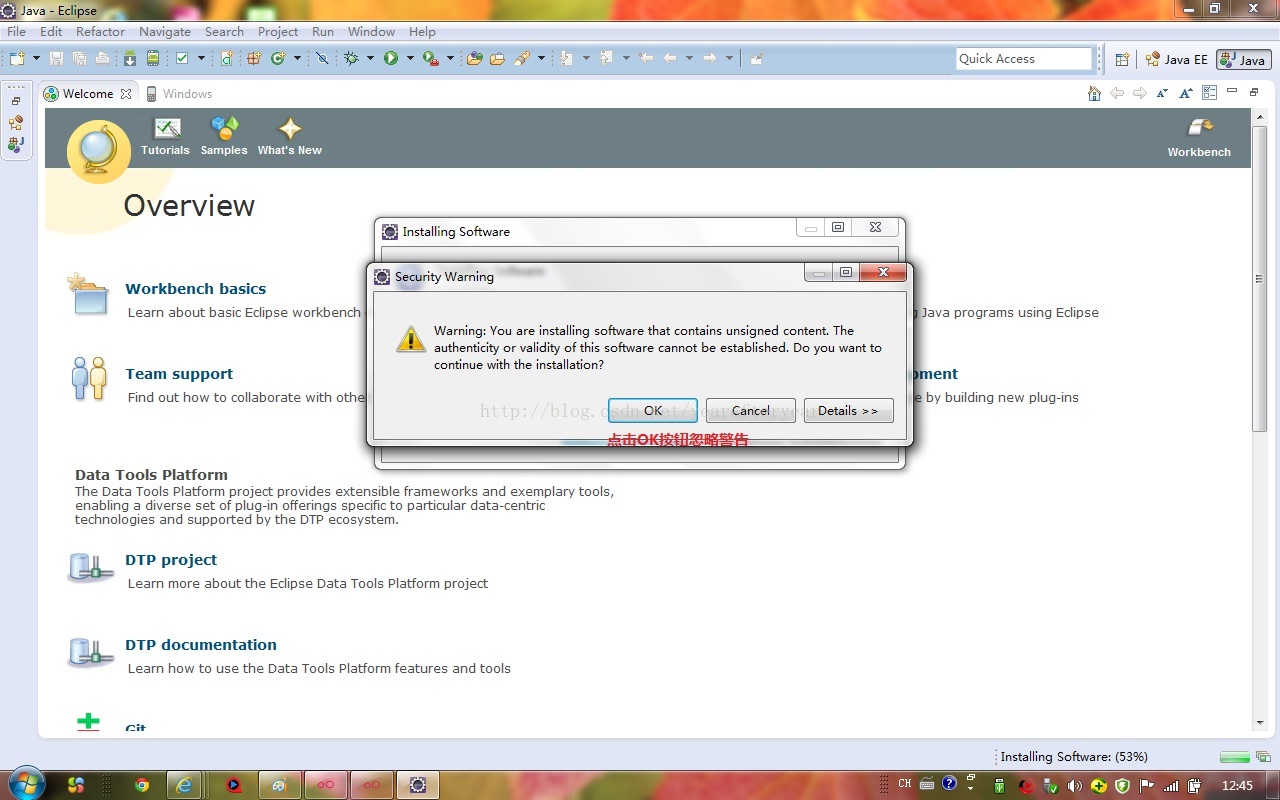Click Cancel in the Security Warning dialog
The width and height of the screenshot is (1280, 800).
(751, 411)
